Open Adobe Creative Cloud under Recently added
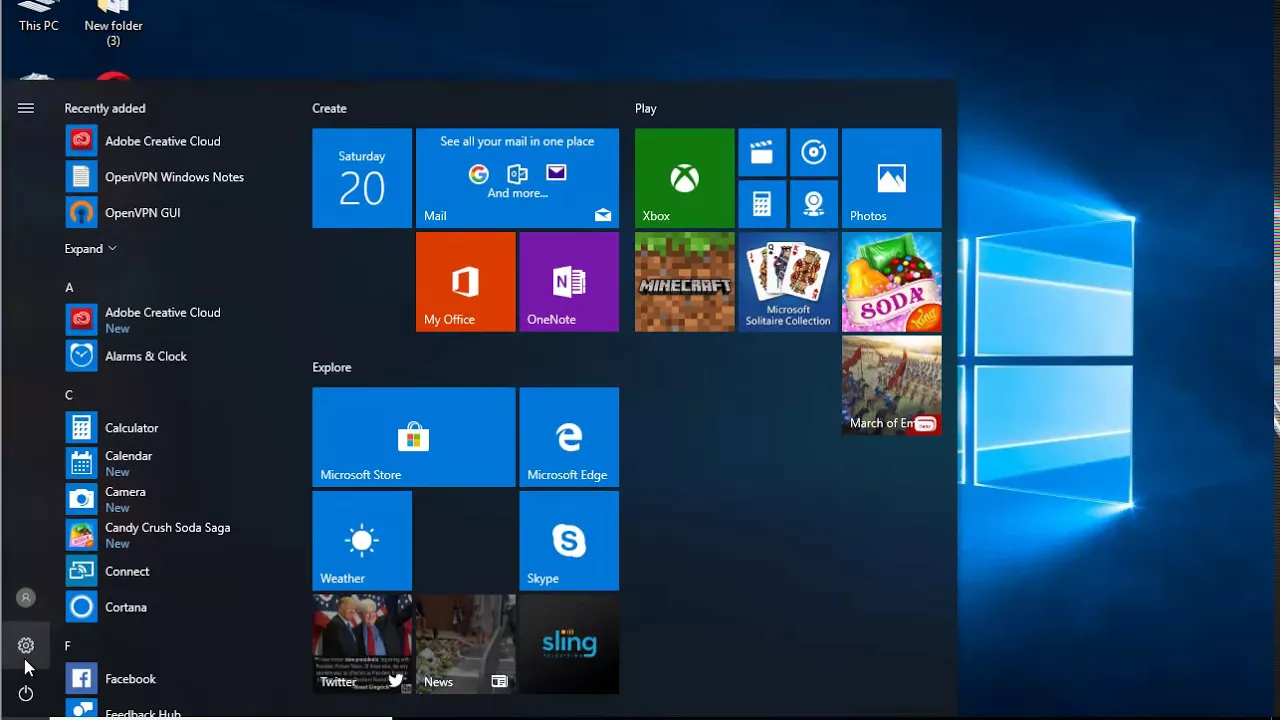This screenshot has height=720, width=1280. tap(180, 141)
